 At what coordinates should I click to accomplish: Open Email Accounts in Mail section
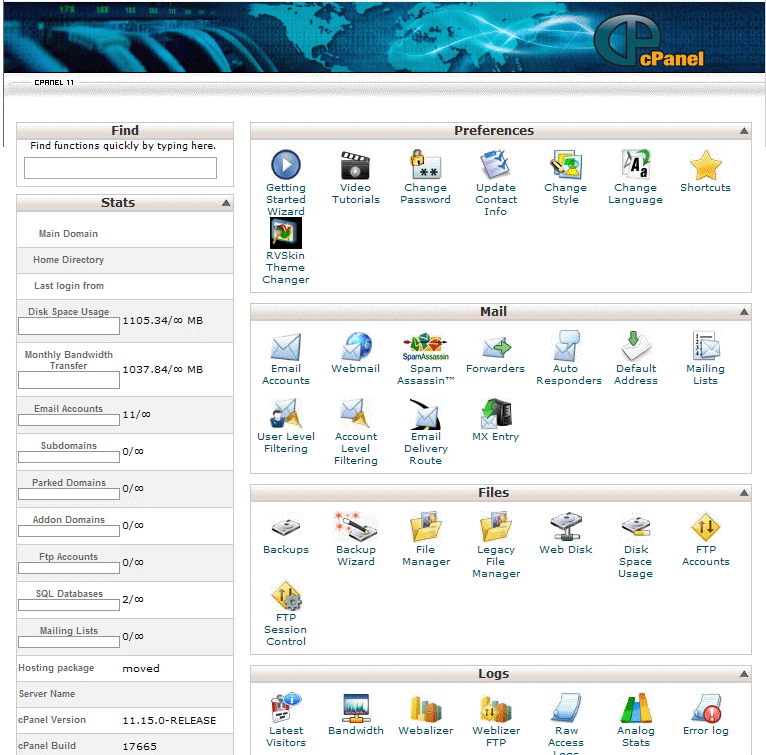[x=286, y=358]
